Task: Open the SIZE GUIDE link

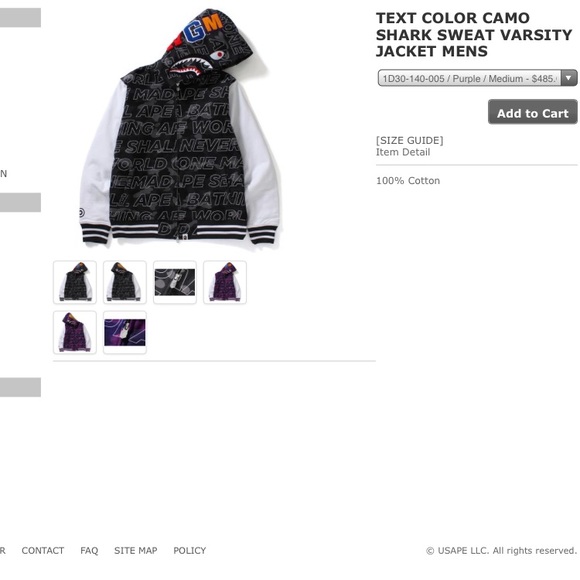Action: click(x=409, y=141)
